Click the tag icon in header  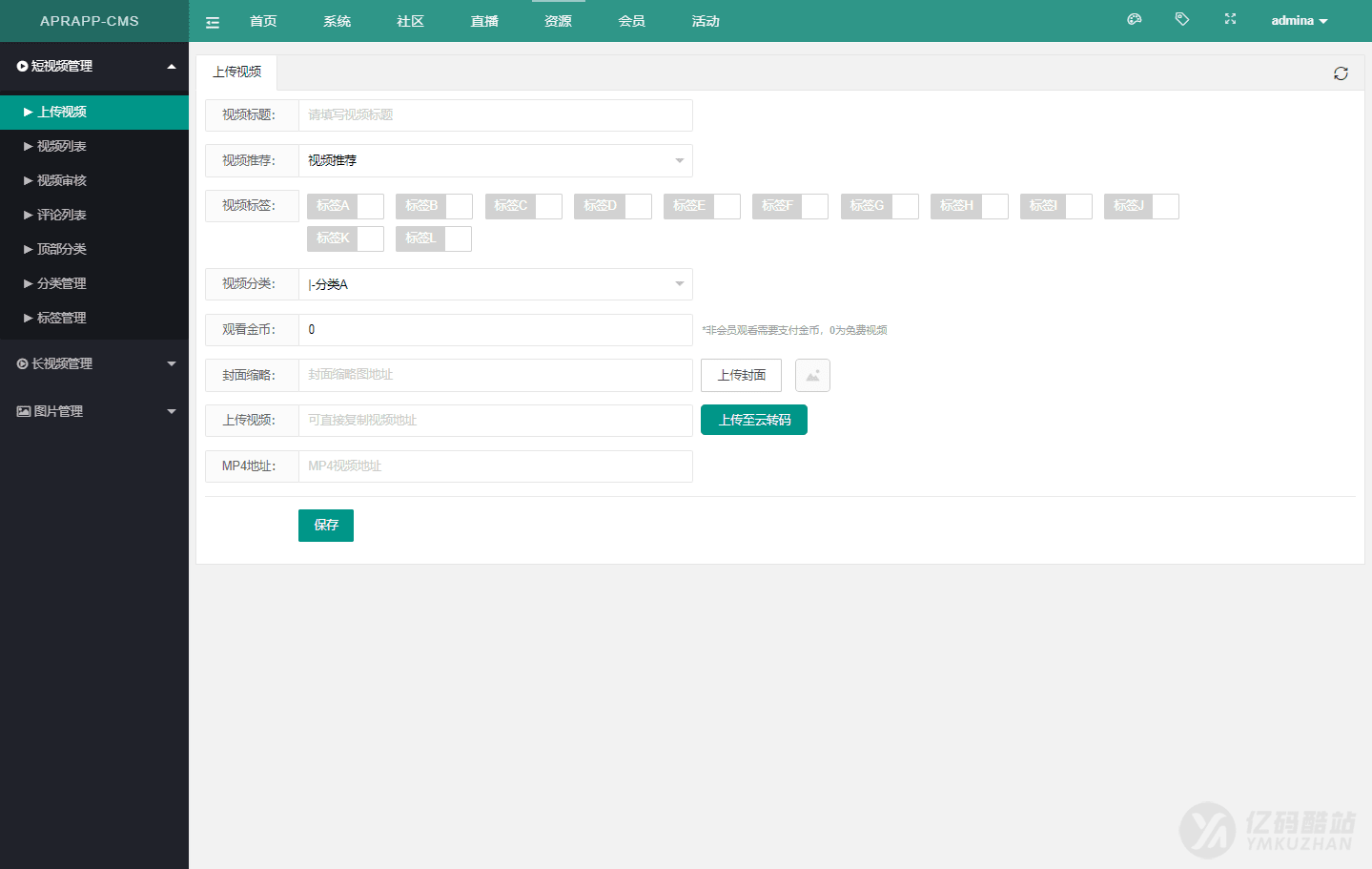[x=1181, y=19]
